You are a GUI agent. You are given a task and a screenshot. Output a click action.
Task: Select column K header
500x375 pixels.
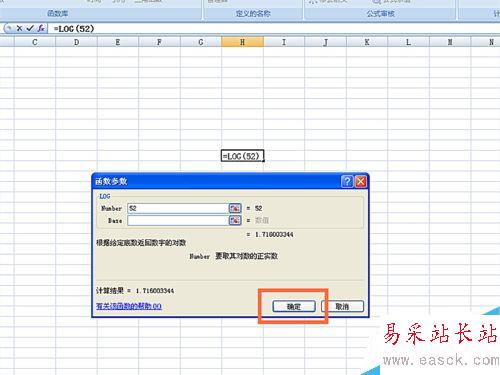click(367, 42)
